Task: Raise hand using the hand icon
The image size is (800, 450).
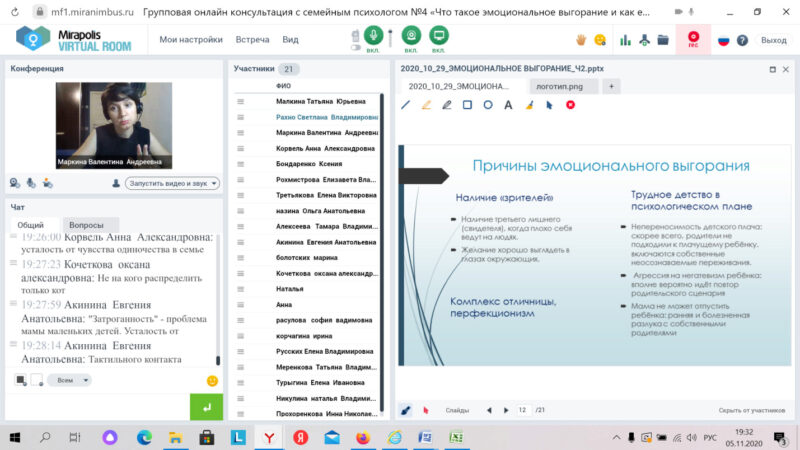Action: (x=581, y=40)
